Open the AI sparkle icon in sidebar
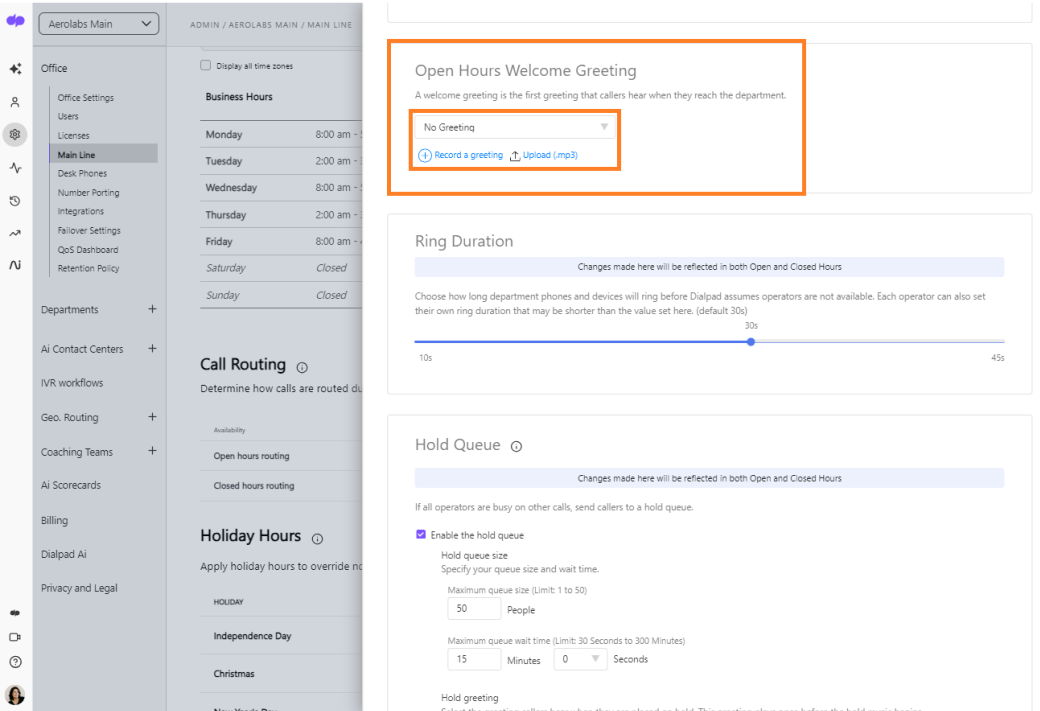Screen dimensions: 1040x711 [15, 69]
